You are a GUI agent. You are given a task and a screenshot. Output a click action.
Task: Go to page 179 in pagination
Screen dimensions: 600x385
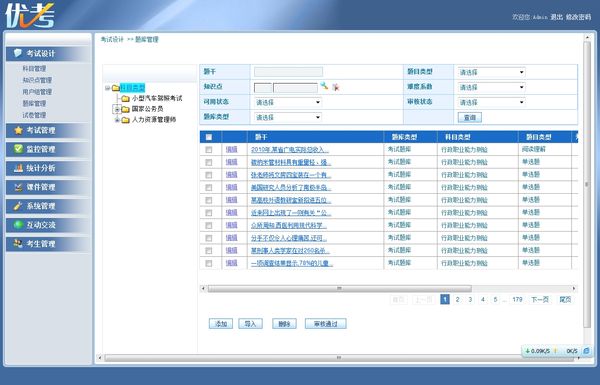coord(517,299)
